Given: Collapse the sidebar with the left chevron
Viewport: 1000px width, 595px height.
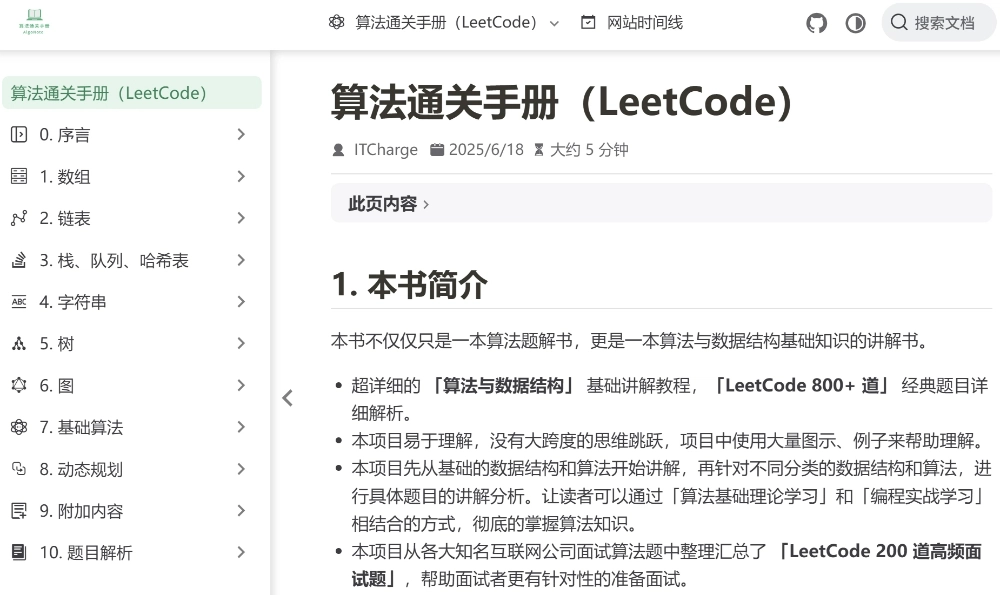Looking at the screenshot, I should (x=287, y=397).
